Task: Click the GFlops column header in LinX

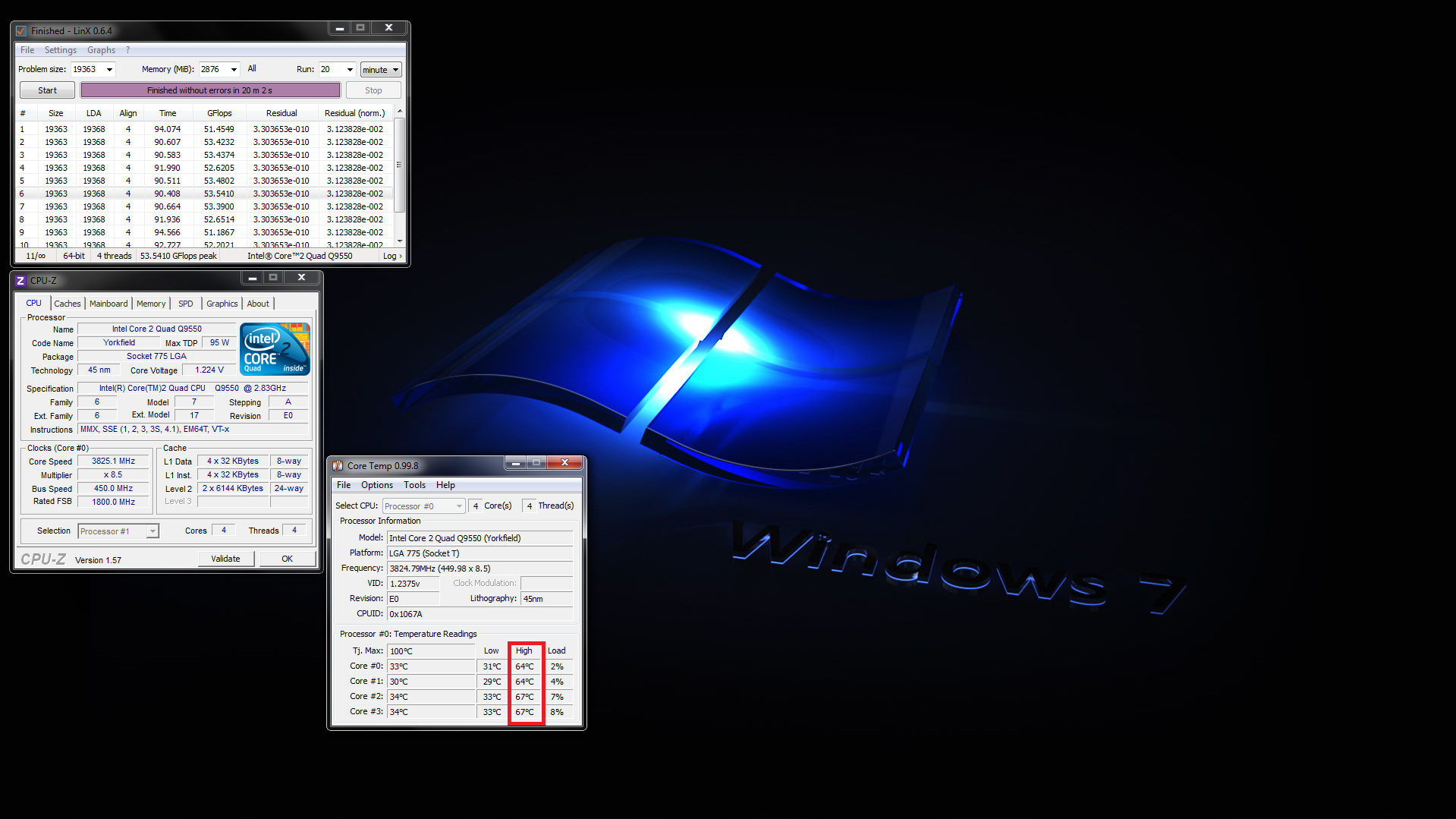Action: coord(219,113)
